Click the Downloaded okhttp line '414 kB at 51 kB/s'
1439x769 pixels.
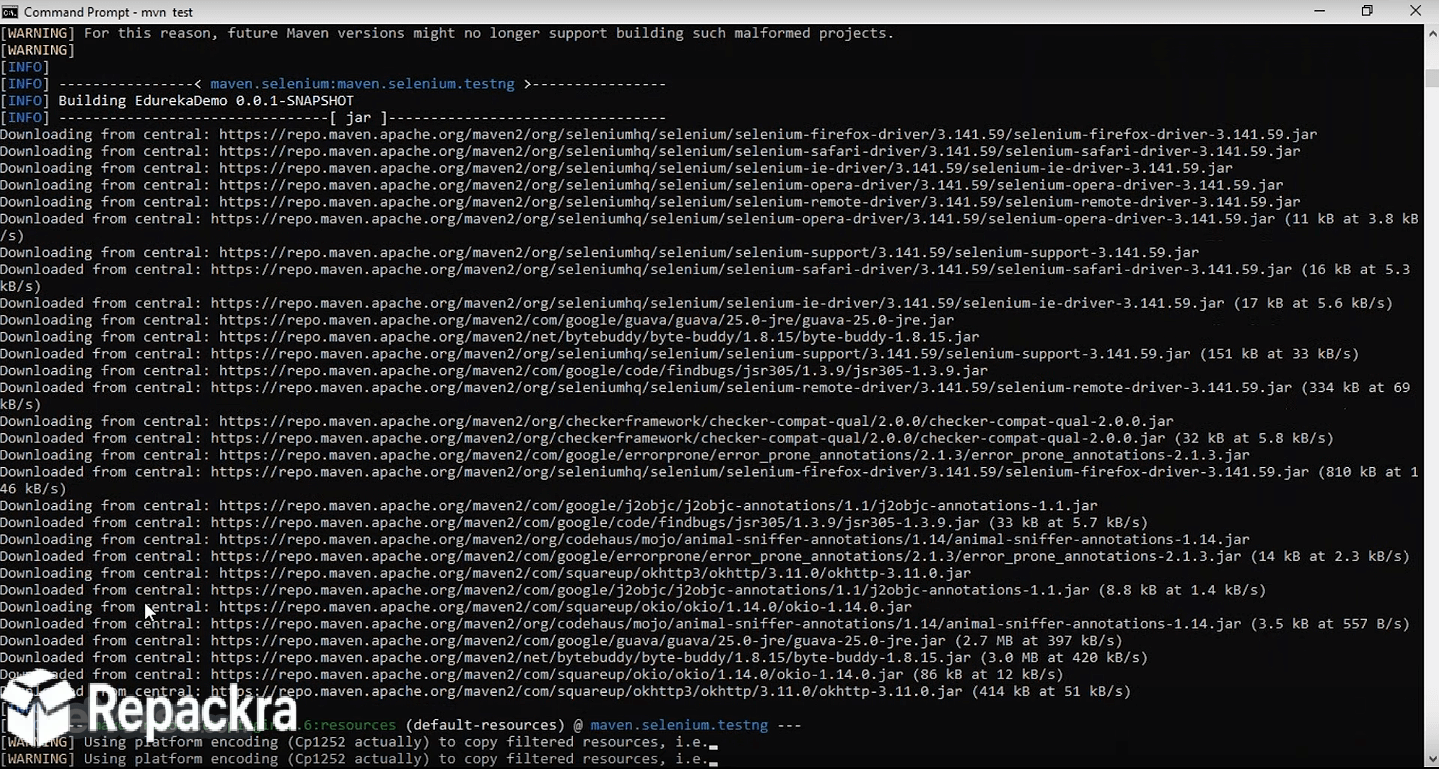(x=566, y=691)
